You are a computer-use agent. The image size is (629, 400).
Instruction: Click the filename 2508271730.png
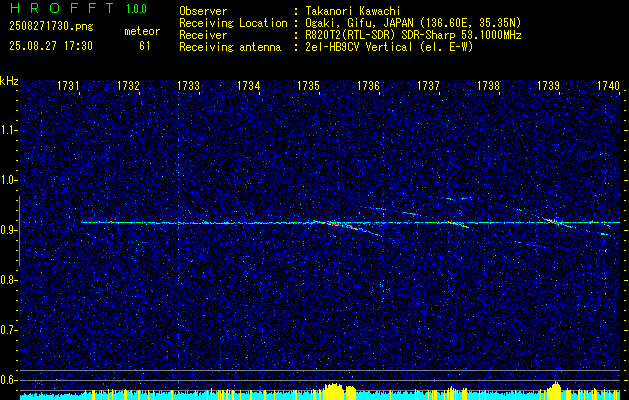(51, 26)
